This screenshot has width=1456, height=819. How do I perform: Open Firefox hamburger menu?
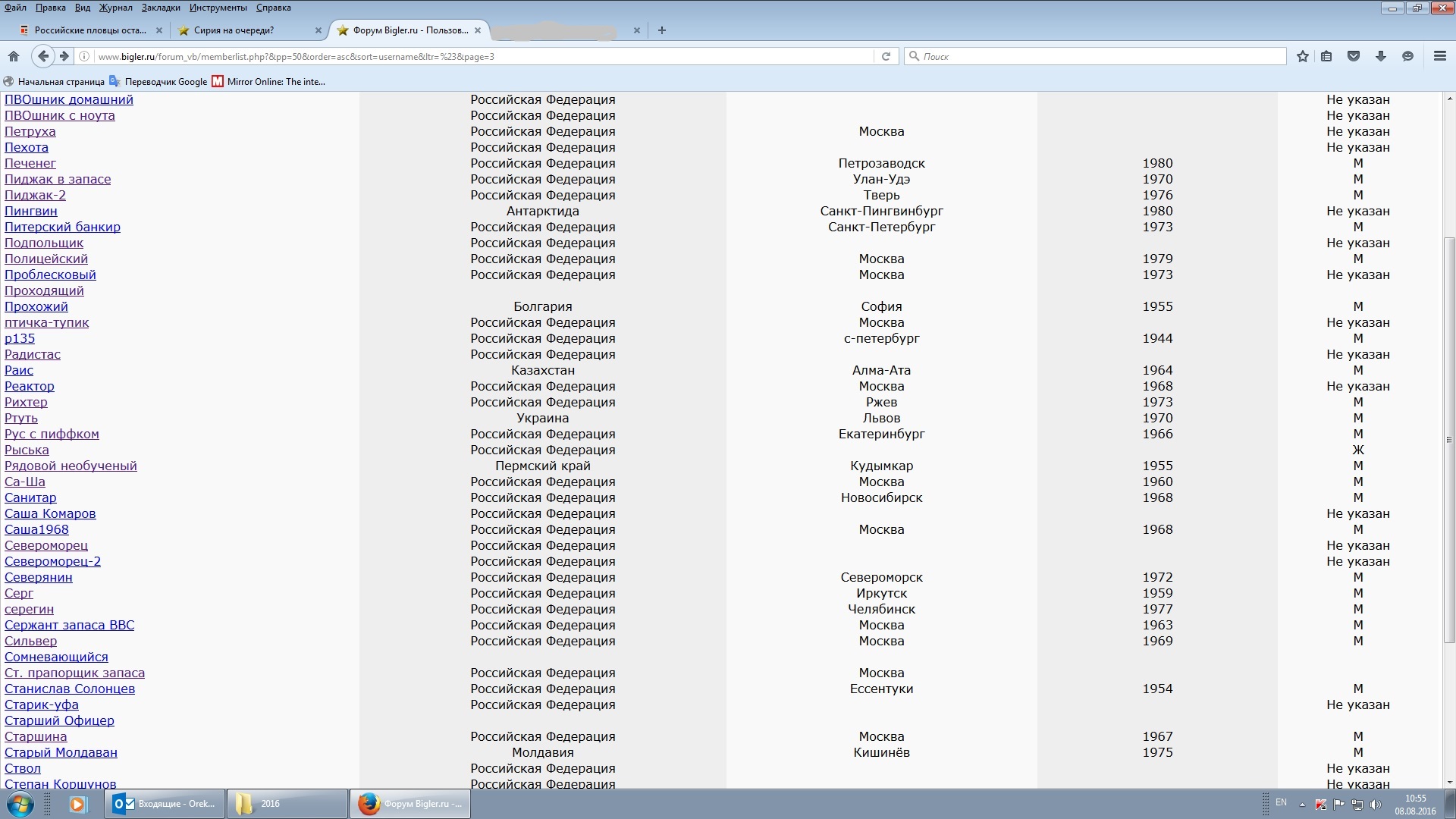click(1439, 56)
